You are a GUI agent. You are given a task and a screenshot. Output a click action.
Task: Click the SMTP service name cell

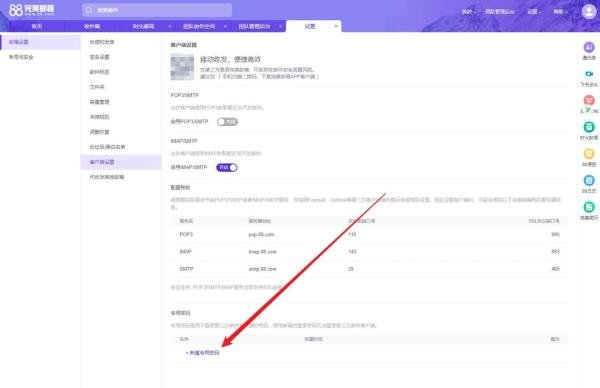point(186,269)
